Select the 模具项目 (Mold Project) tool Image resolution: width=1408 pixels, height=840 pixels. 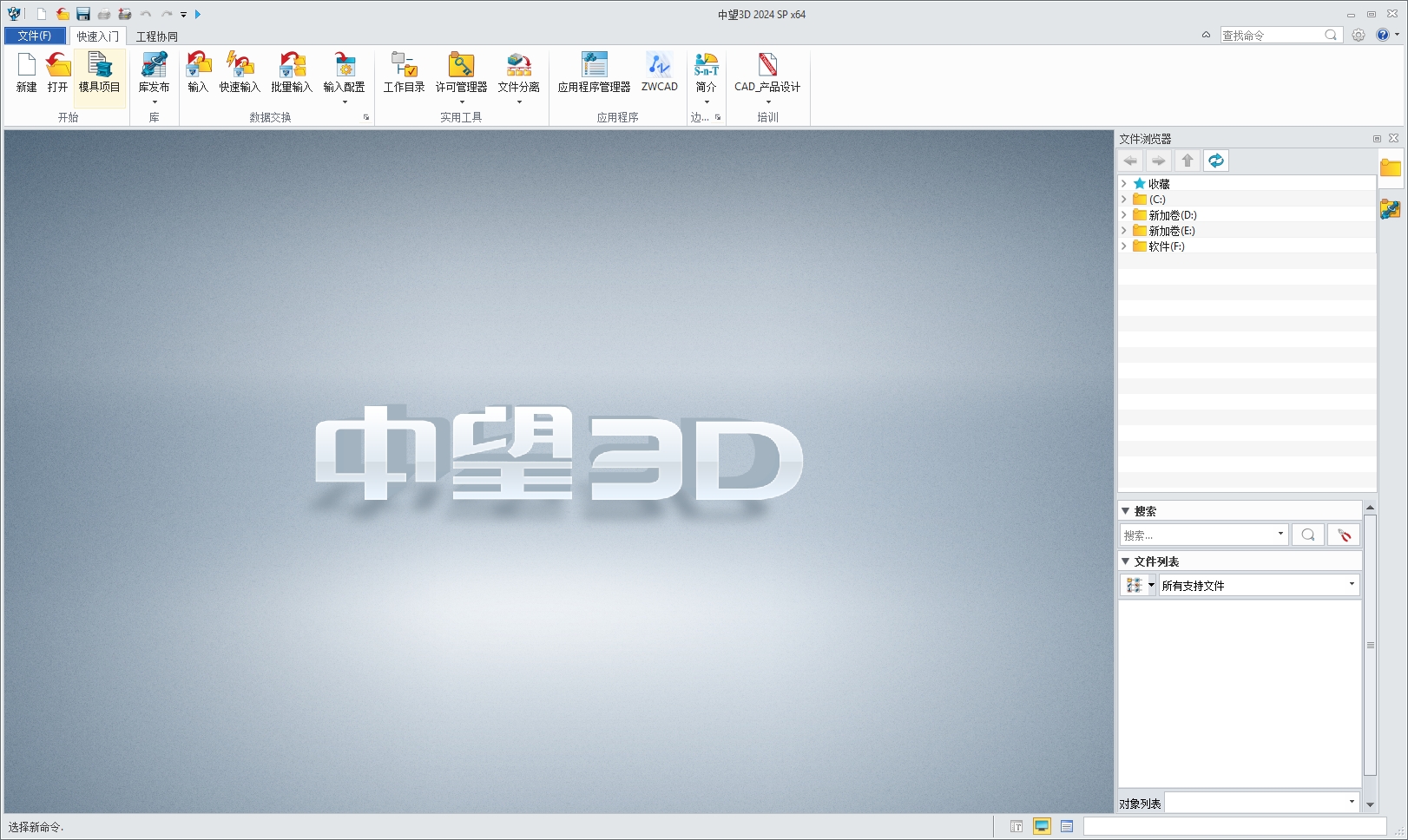pos(99,77)
